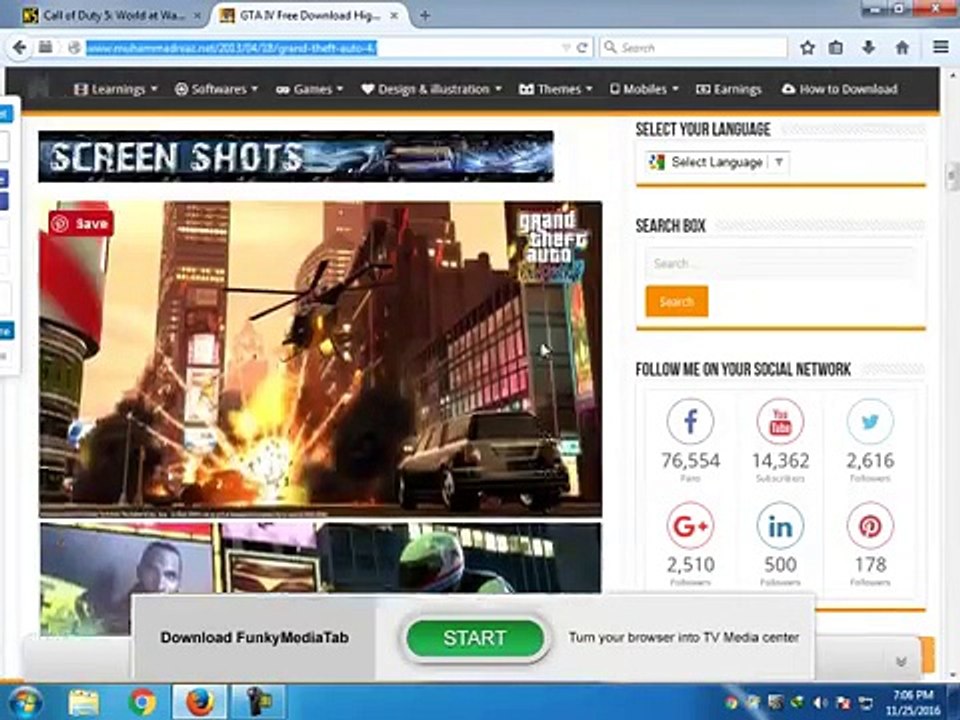
Task: Open the Google Plus social icon
Action: (690, 525)
